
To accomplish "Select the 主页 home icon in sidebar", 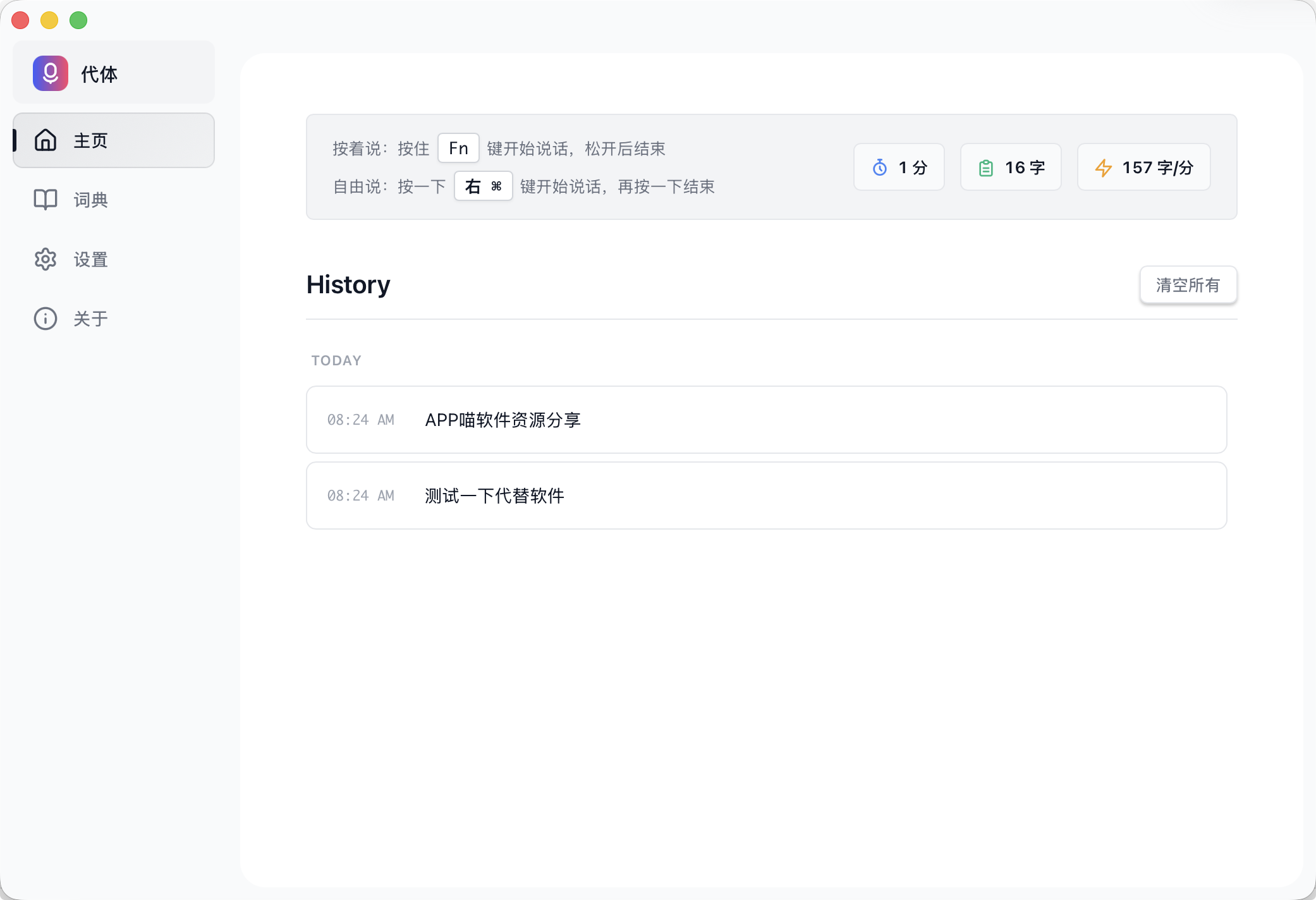I will (x=45, y=140).
